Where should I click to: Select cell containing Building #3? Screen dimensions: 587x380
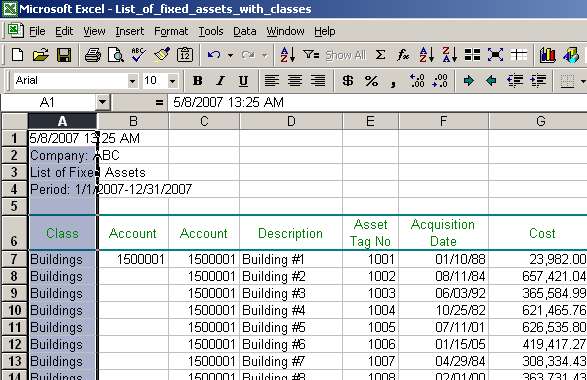pyautogui.click(x=291, y=293)
